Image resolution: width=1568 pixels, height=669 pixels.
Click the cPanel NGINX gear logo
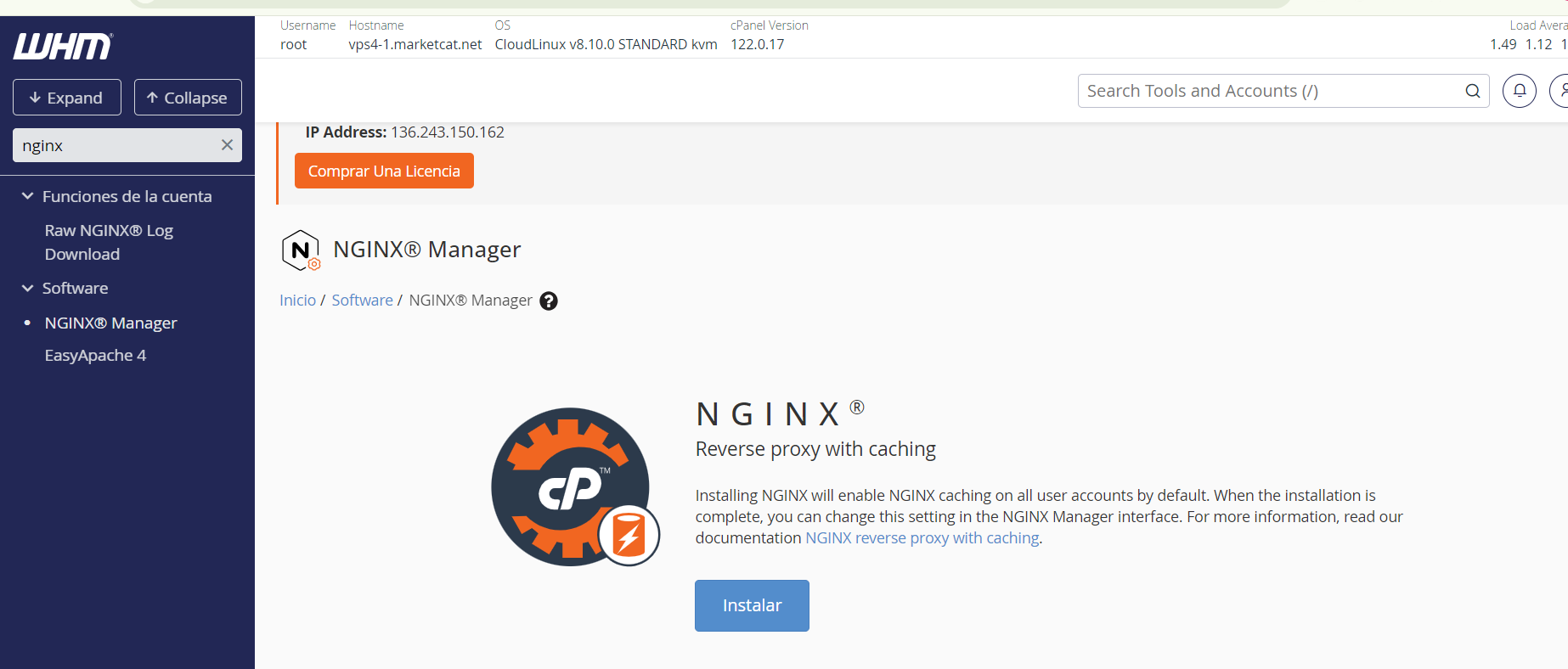click(575, 487)
